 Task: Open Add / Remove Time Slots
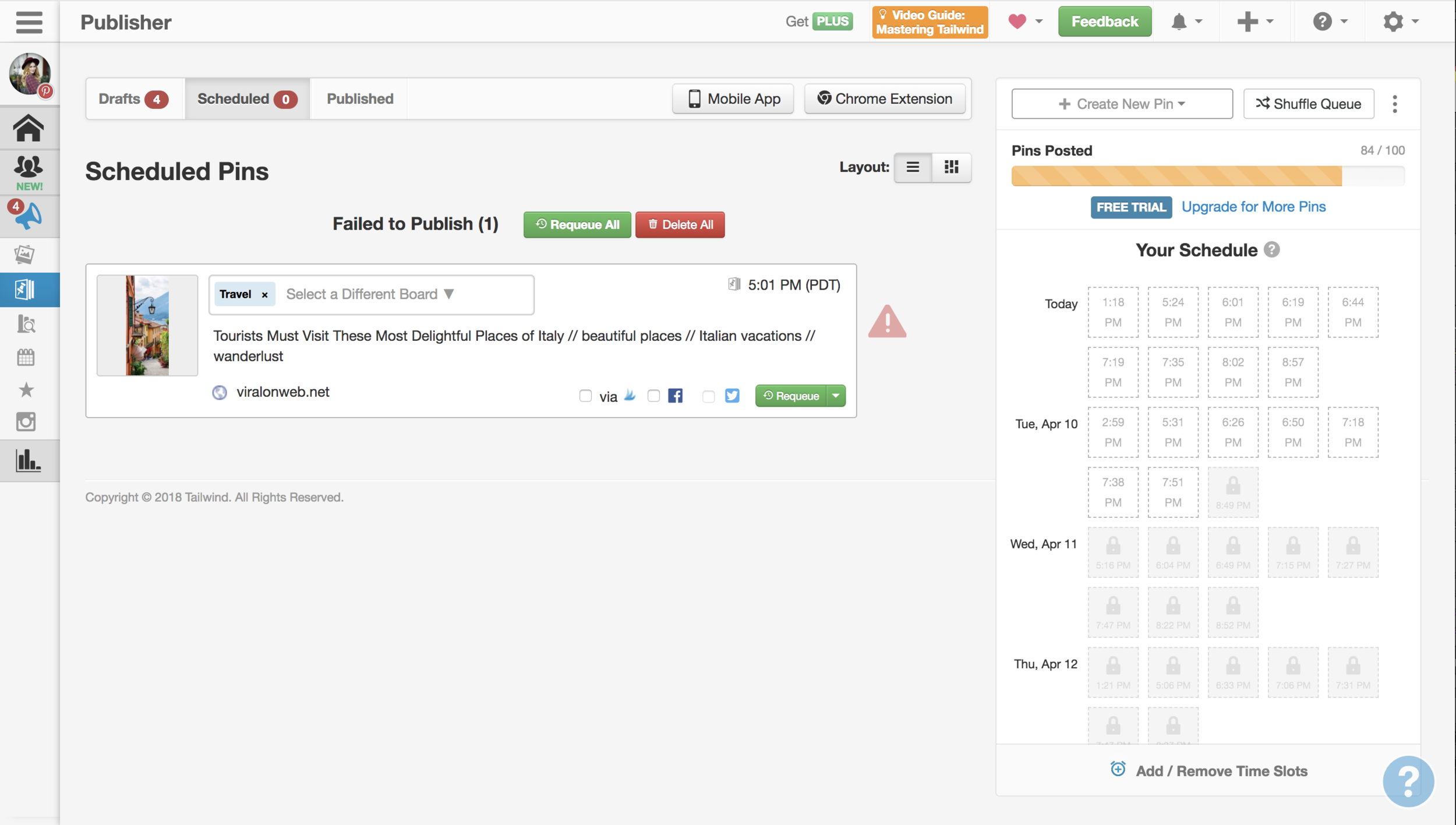pos(1209,771)
